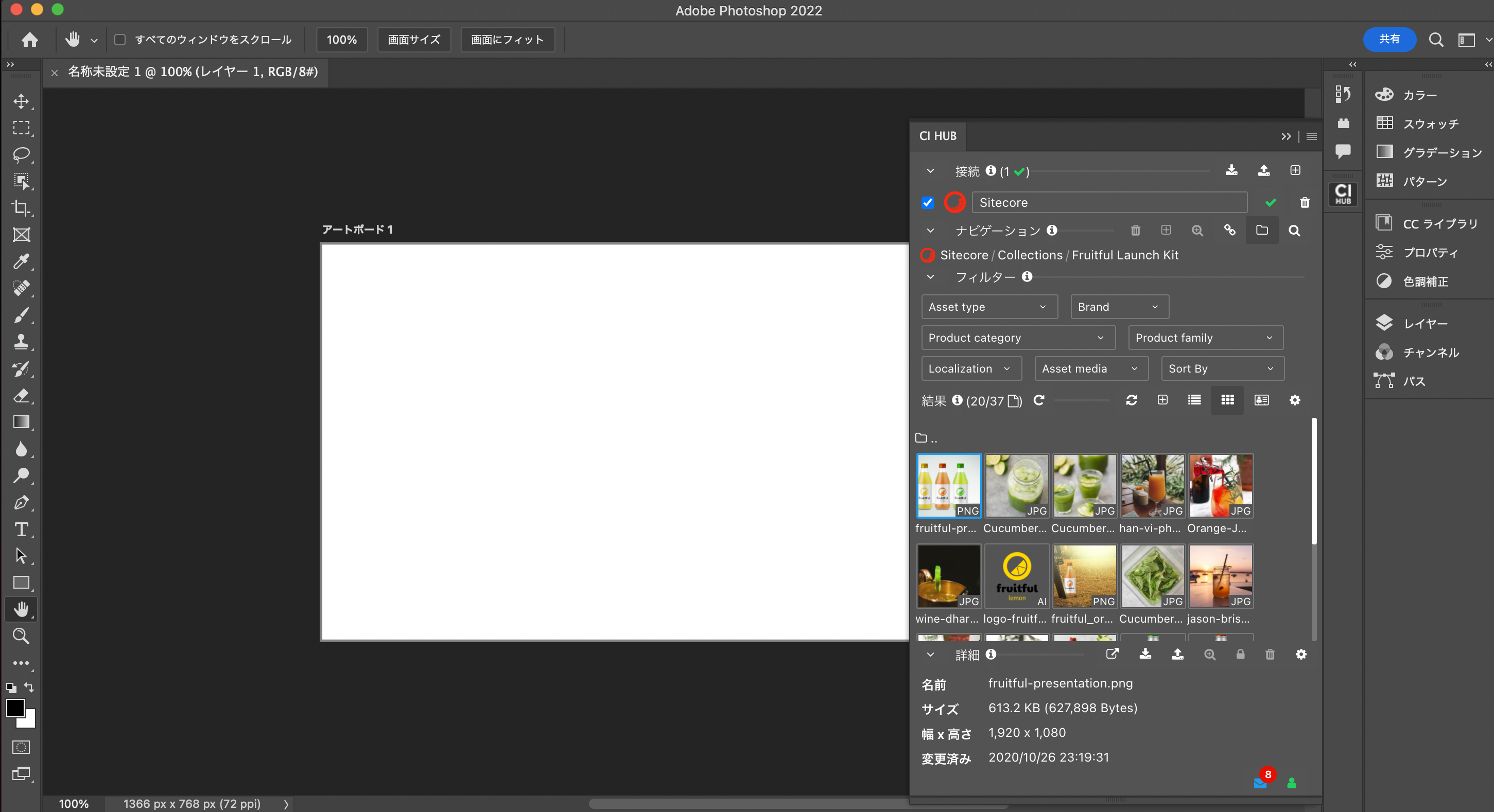Click the 画面にフィット button
This screenshot has width=1494, height=812.
click(x=506, y=39)
